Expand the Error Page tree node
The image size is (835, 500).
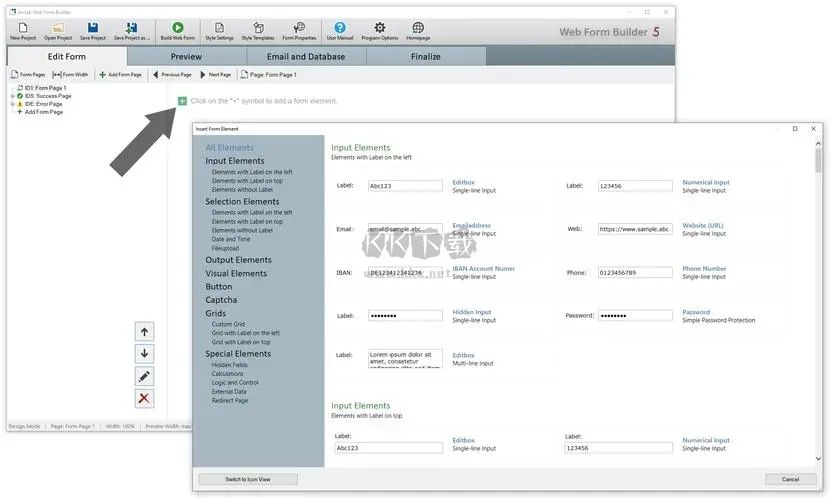[12, 104]
